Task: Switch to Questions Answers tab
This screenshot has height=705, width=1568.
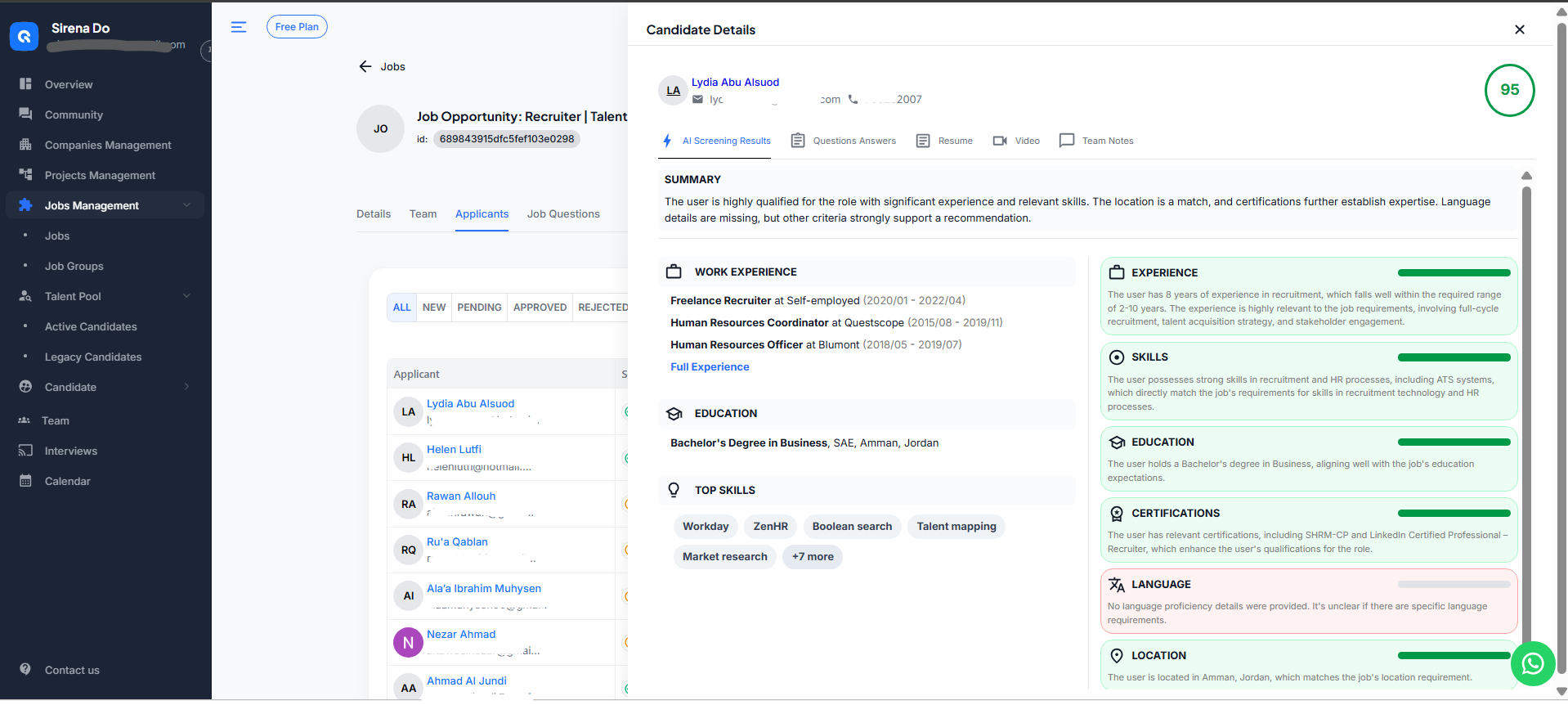Action: (x=844, y=141)
